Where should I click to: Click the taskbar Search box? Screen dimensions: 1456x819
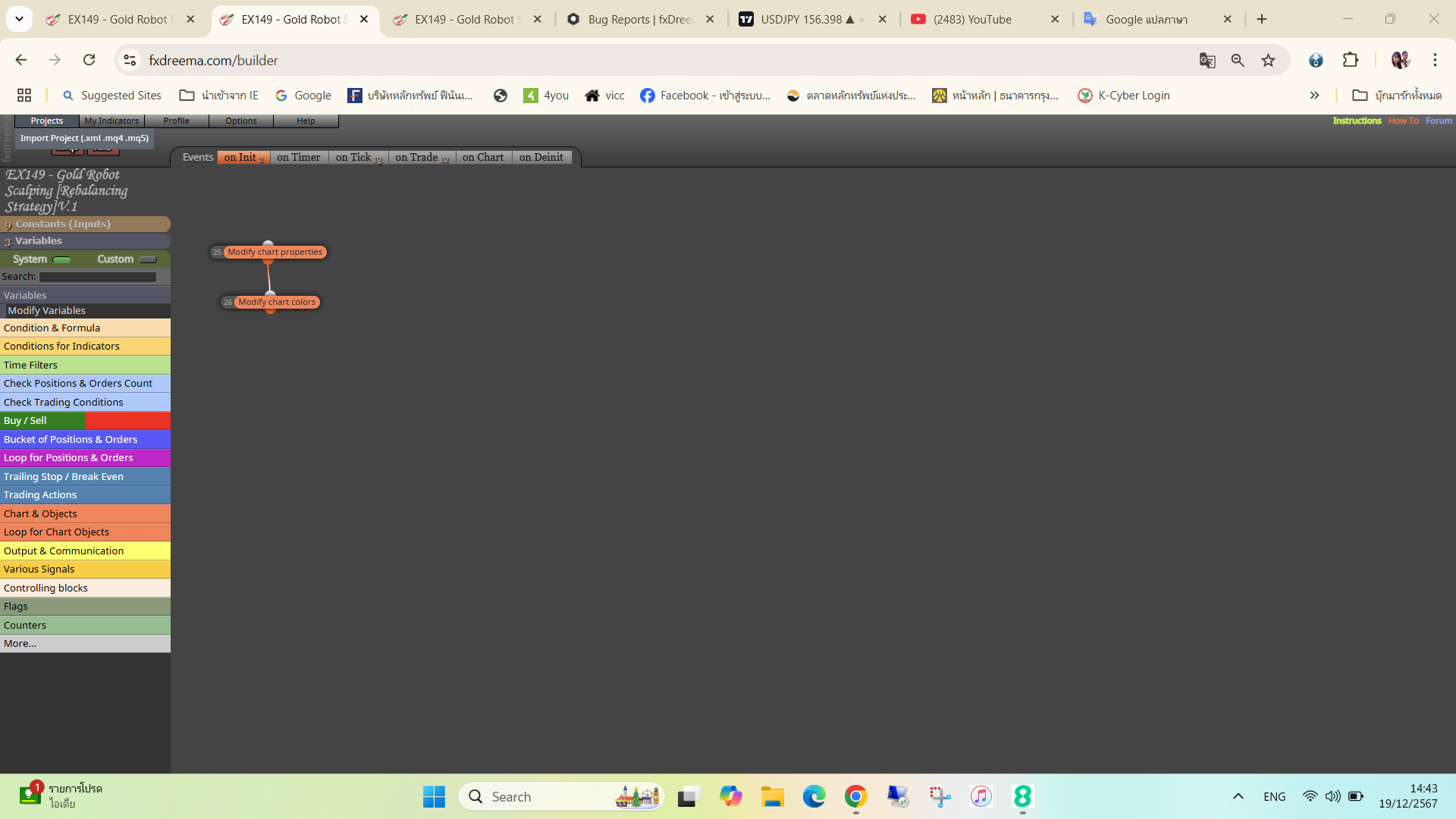pos(561,796)
